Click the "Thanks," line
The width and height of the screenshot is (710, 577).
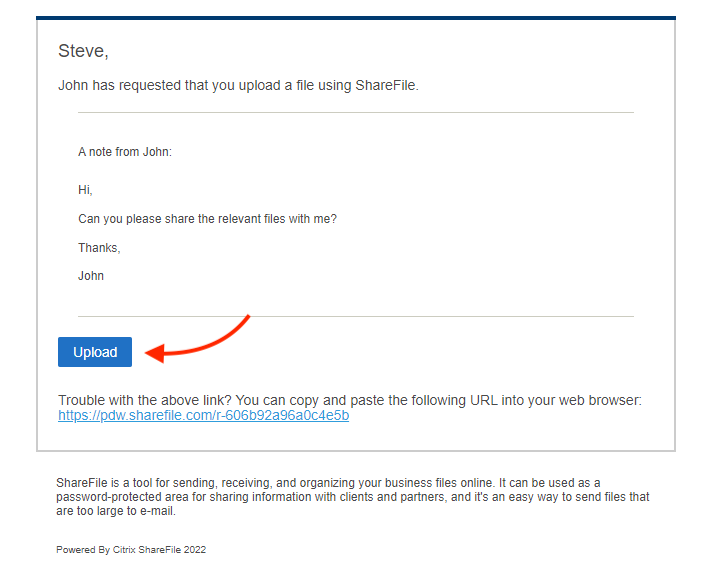(99, 248)
